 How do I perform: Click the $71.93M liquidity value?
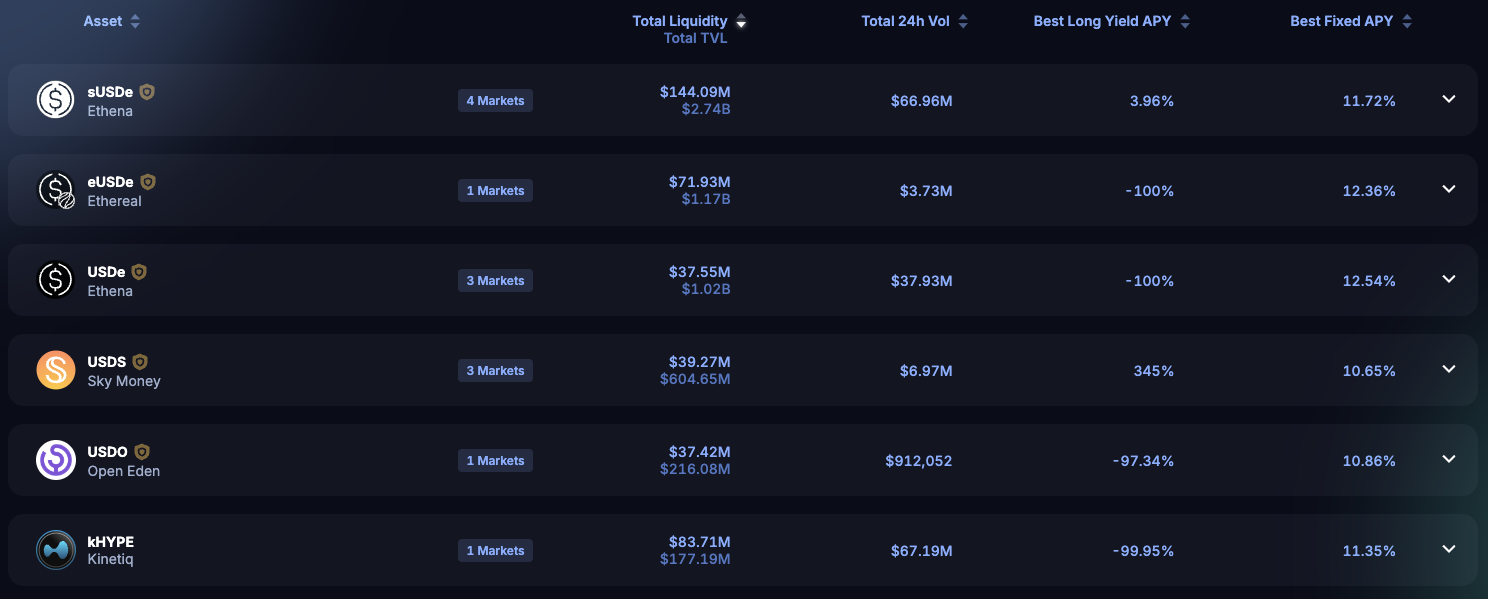[x=700, y=182]
